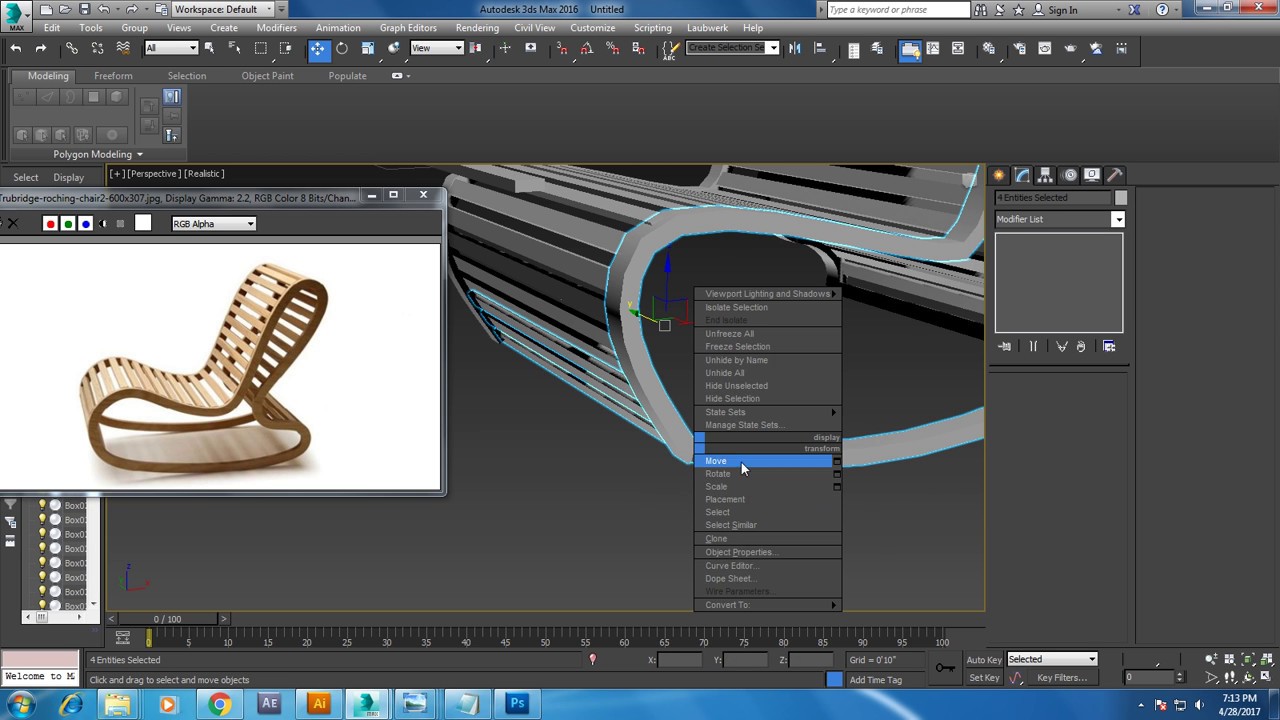Open the Create Selection Set dropdown
This screenshot has width=1280, height=720.
pyautogui.click(x=732, y=49)
